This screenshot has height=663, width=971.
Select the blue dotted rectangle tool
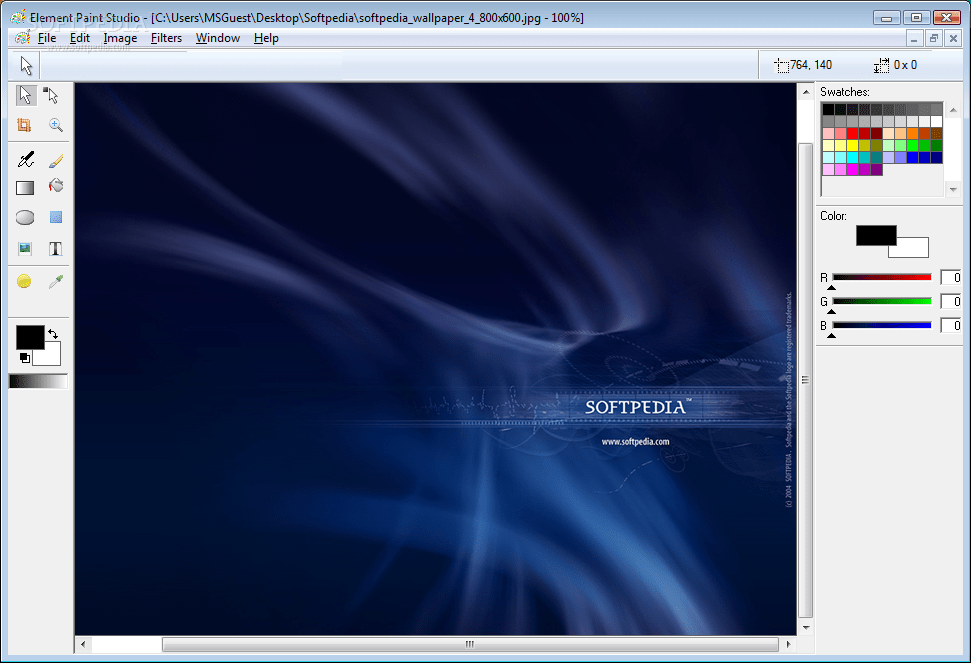point(56,217)
